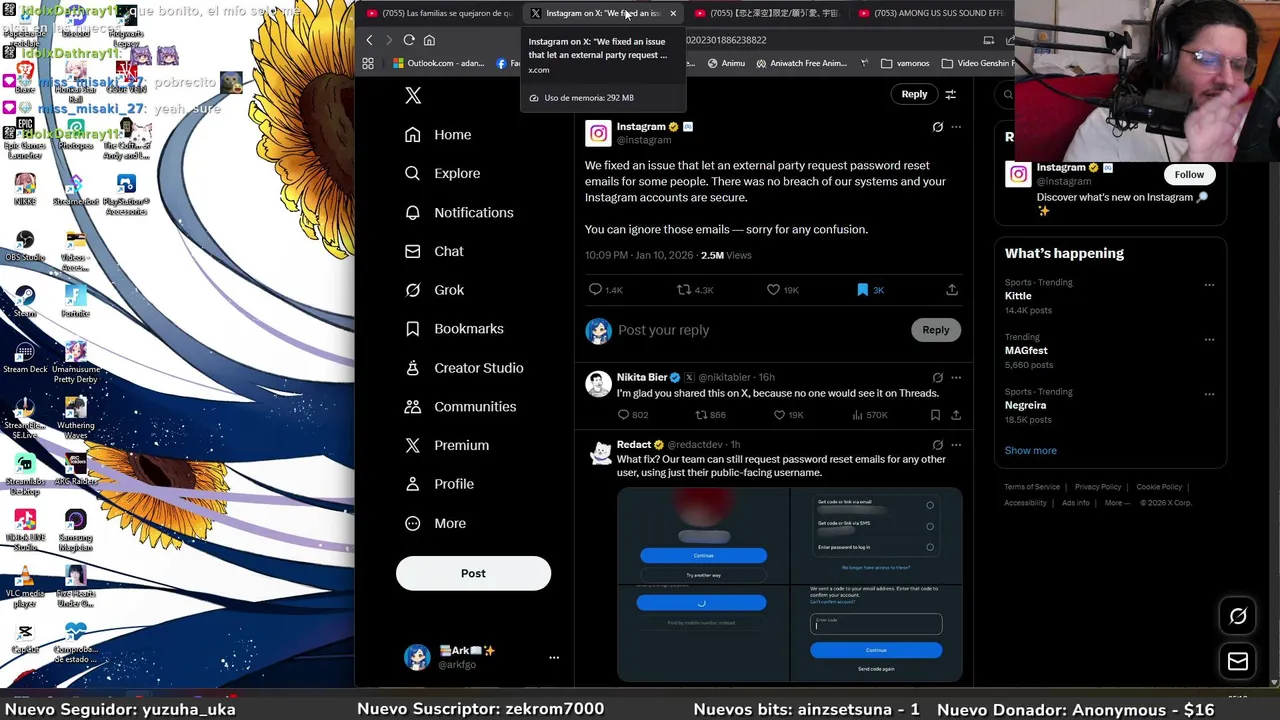Open Premium in X sidebar
The width and height of the screenshot is (1280, 720).
coord(446,445)
